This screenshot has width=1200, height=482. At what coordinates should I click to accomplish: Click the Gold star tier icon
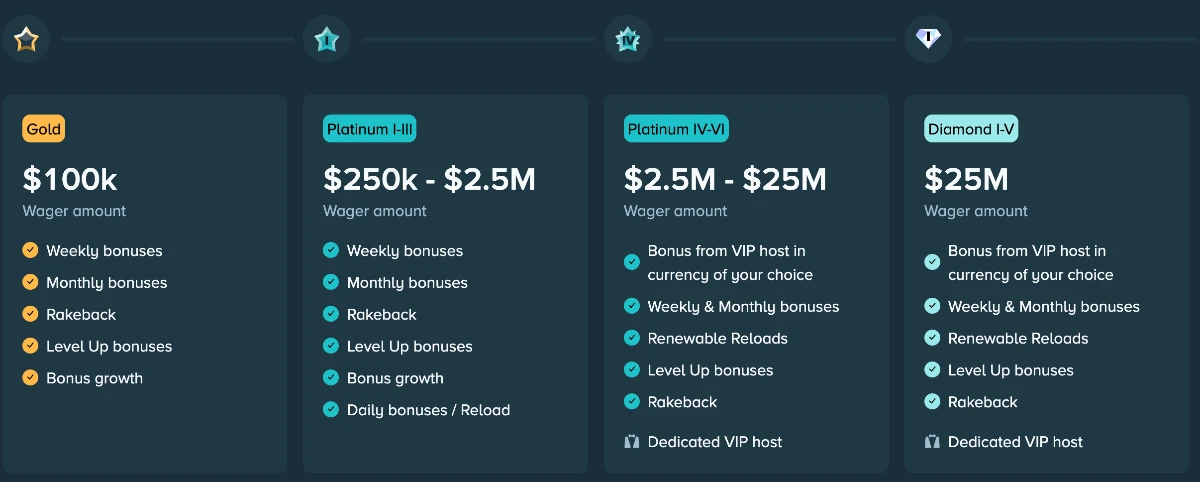[26, 40]
